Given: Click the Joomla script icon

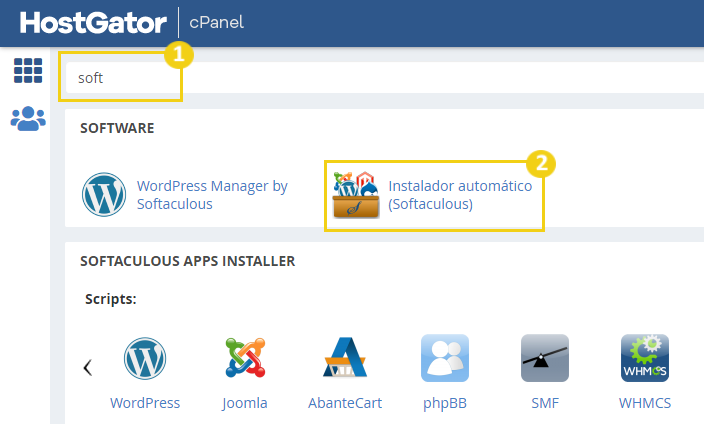Looking at the screenshot, I should 245,358.
